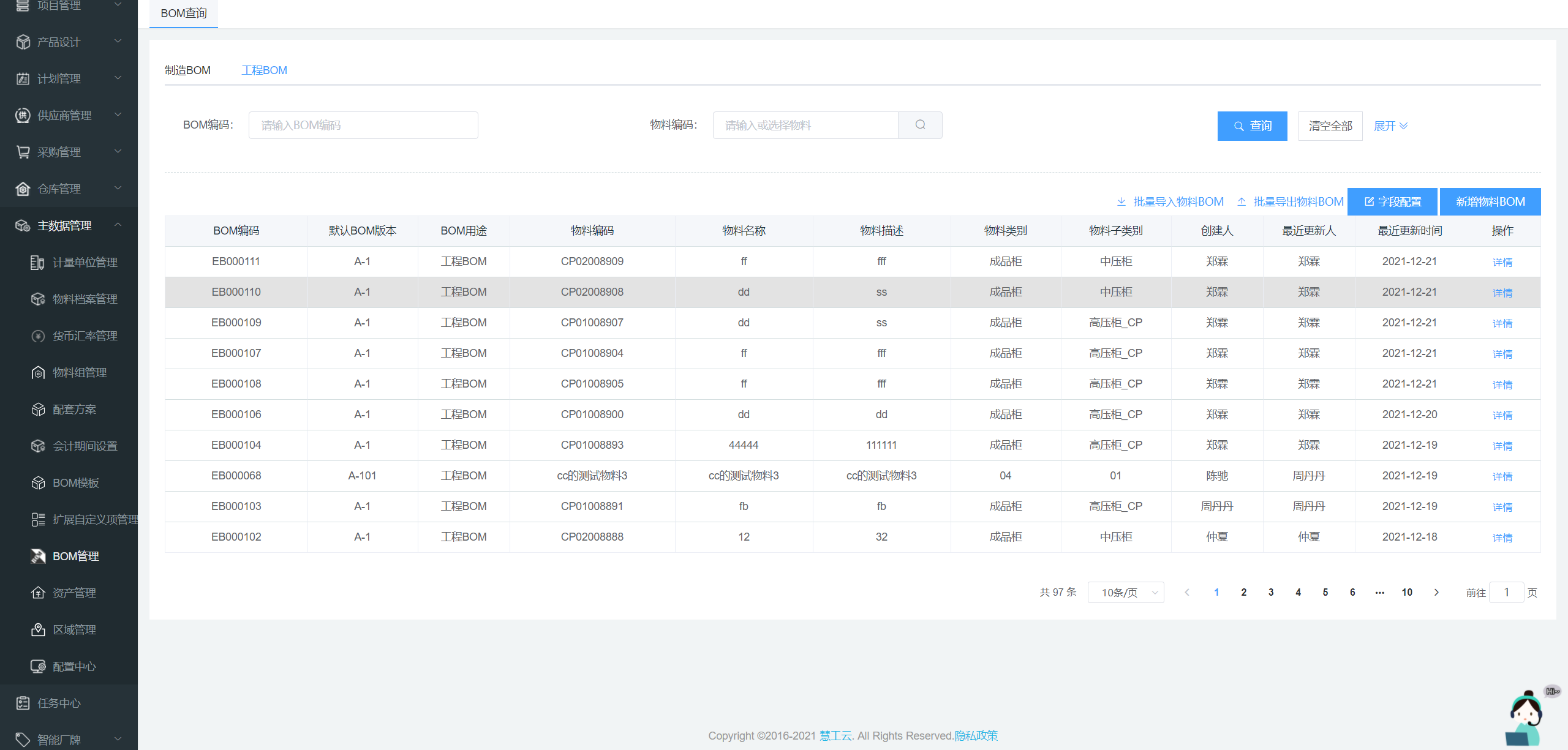This screenshot has width=1568, height=750.
Task: Go to pagination page 3
Action: (x=1271, y=592)
